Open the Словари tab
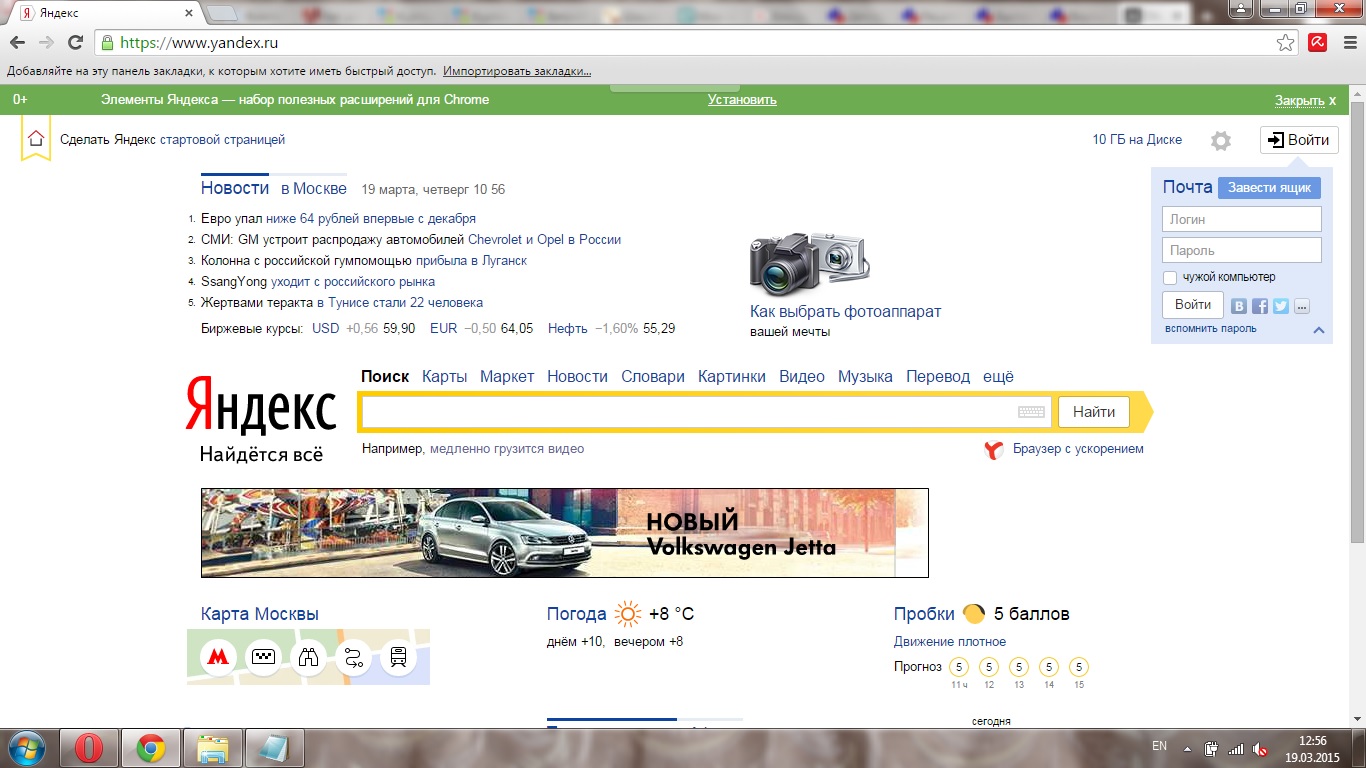This screenshot has width=1366, height=768. pyautogui.click(x=653, y=377)
